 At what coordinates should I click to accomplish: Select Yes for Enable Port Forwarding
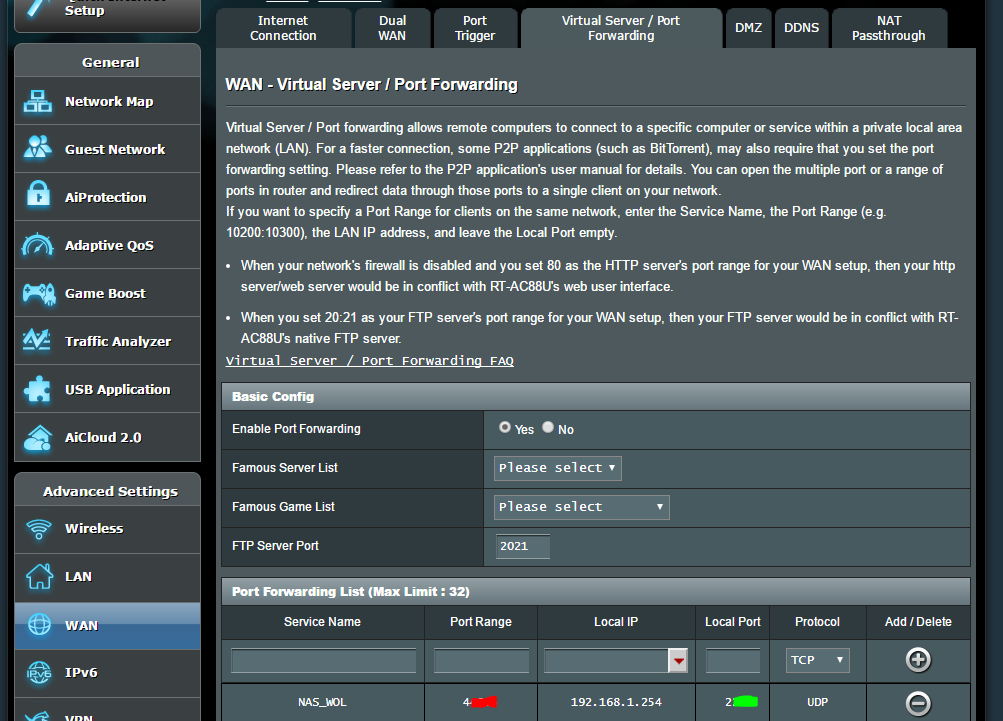(505, 427)
